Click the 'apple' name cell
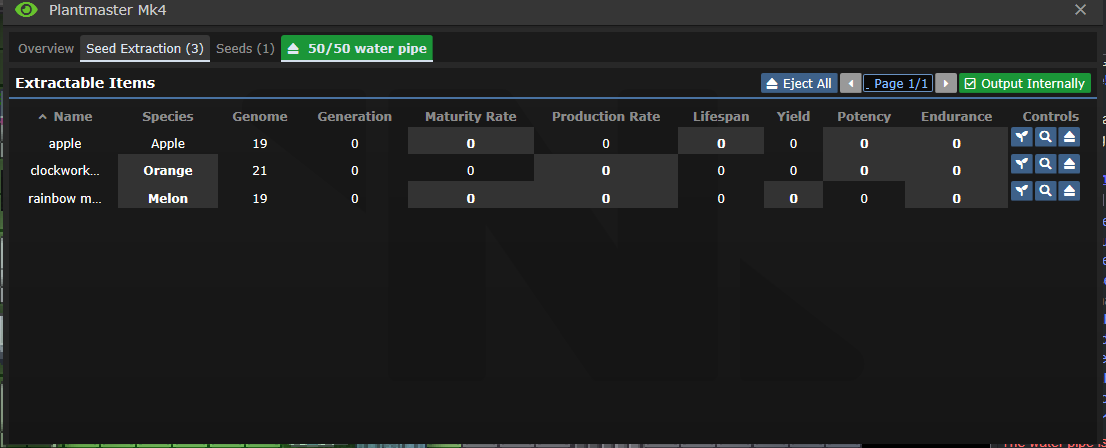This screenshot has width=1106, height=448. [x=65, y=143]
